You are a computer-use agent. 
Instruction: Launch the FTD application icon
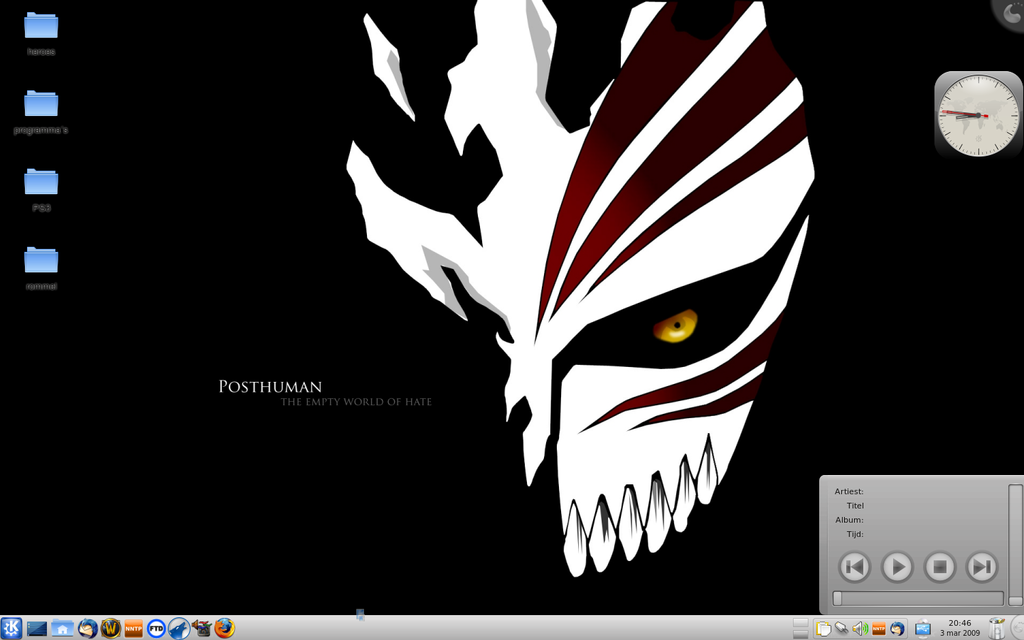[x=156, y=628]
